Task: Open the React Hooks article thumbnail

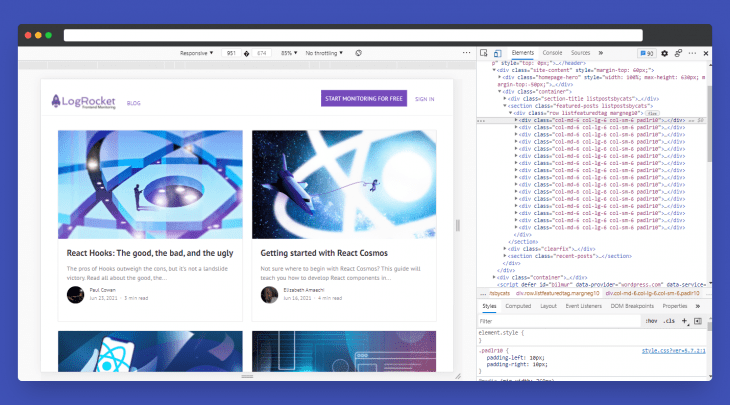Action: [150, 184]
